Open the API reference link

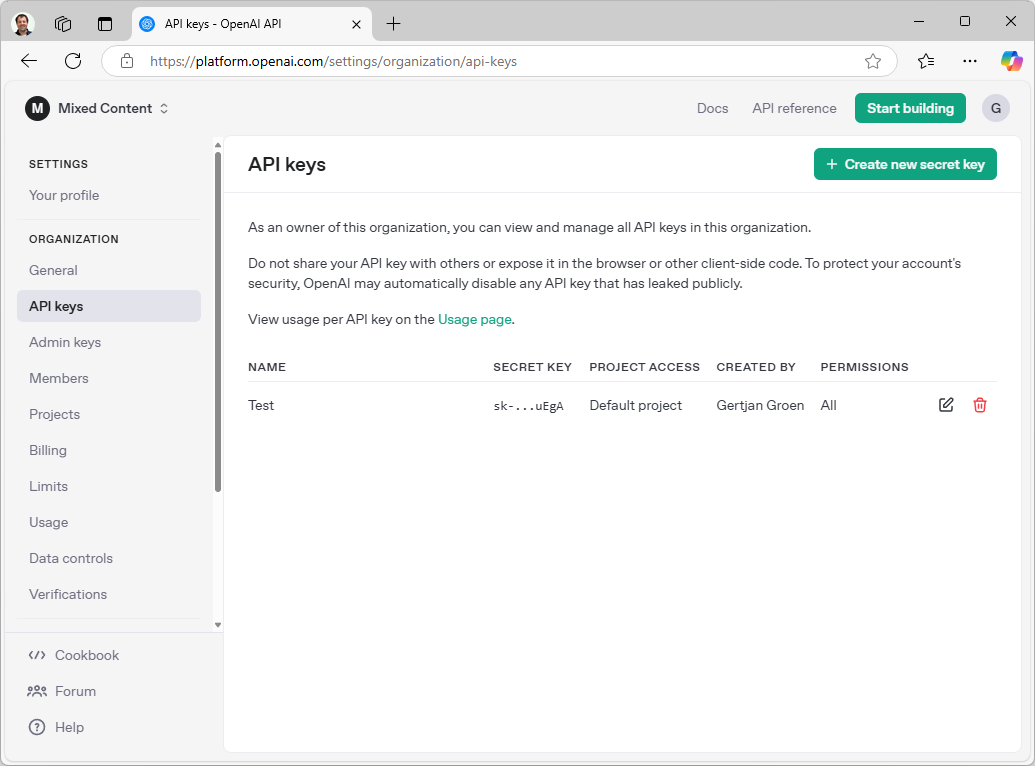pyautogui.click(x=794, y=108)
